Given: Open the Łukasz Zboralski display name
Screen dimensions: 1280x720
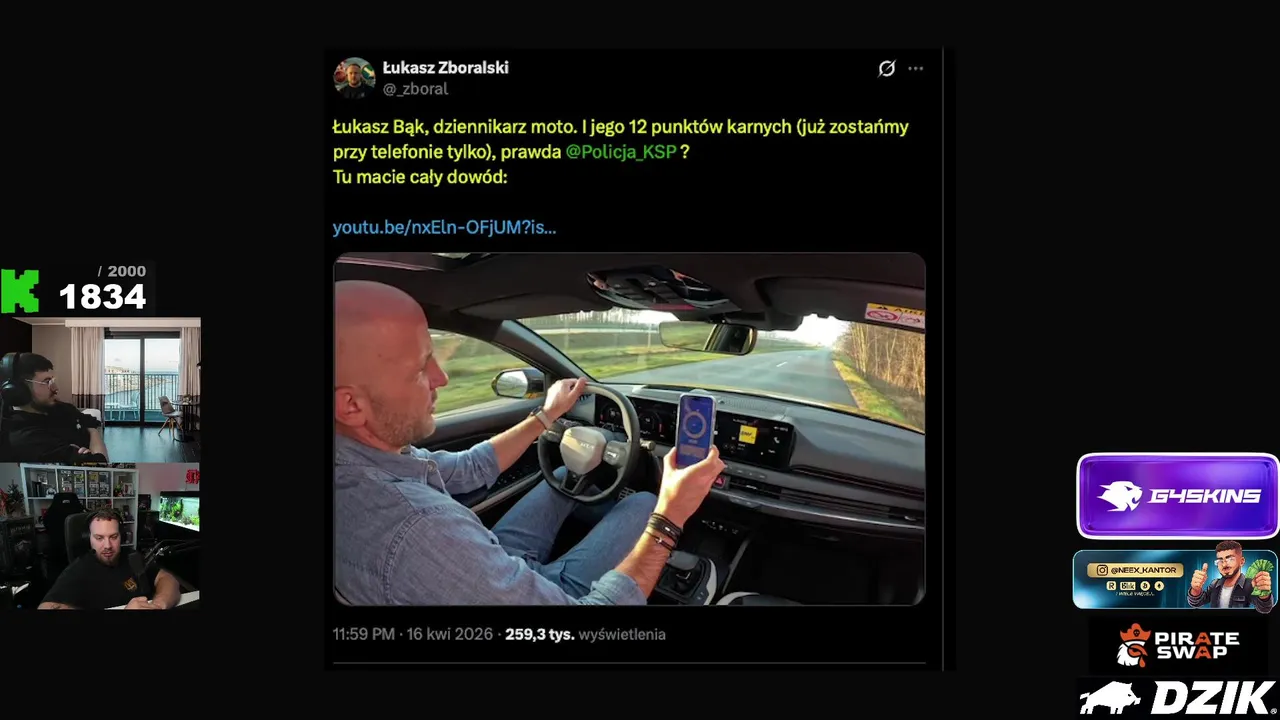Looking at the screenshot, I should (445, 68).
